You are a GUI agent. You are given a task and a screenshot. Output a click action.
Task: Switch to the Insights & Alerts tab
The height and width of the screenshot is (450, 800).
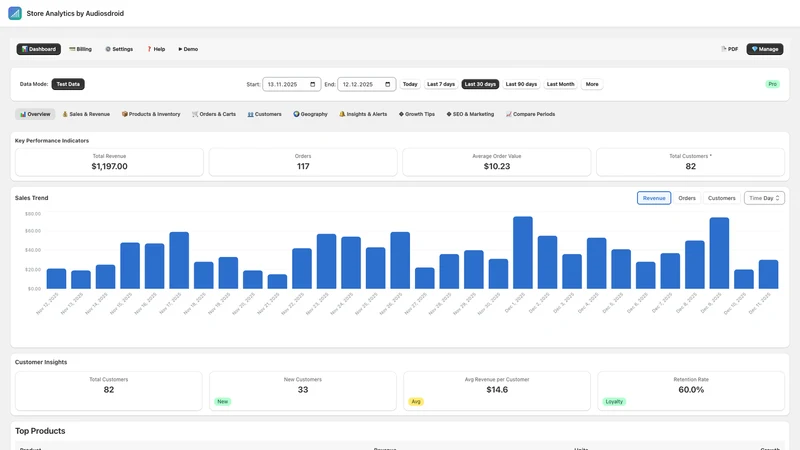[x=363, y=114]
